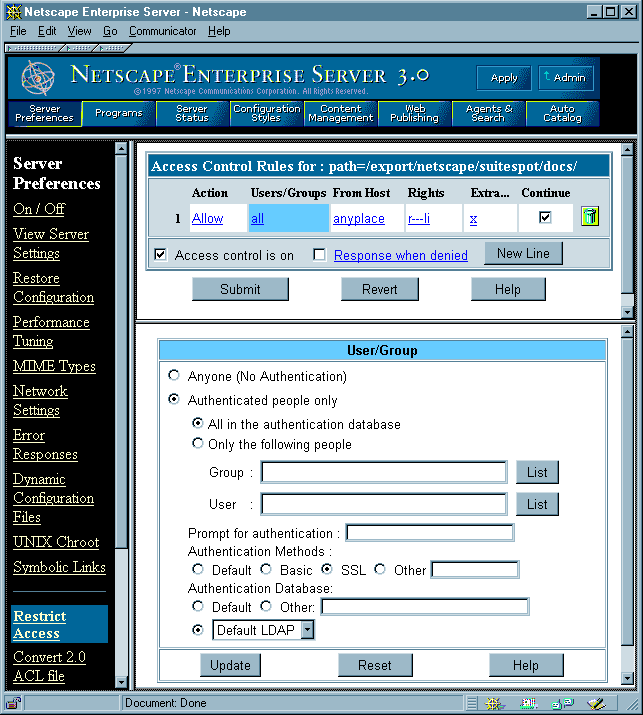Click the component bar grip handle
This screenshot has height=715, width=643.
(472, 703)
